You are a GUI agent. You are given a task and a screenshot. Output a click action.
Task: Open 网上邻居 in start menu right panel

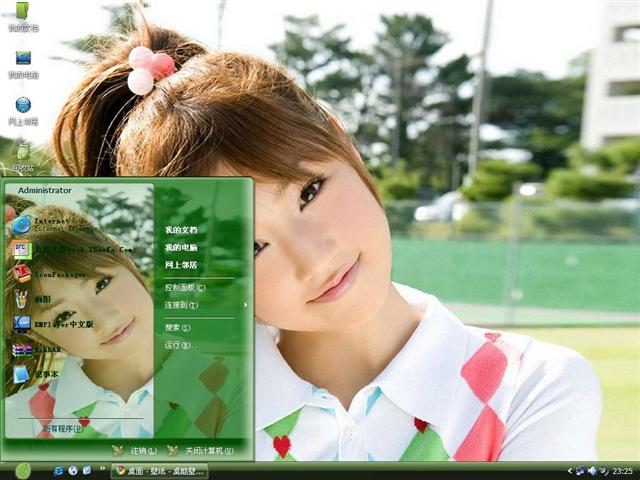(181, 265)
